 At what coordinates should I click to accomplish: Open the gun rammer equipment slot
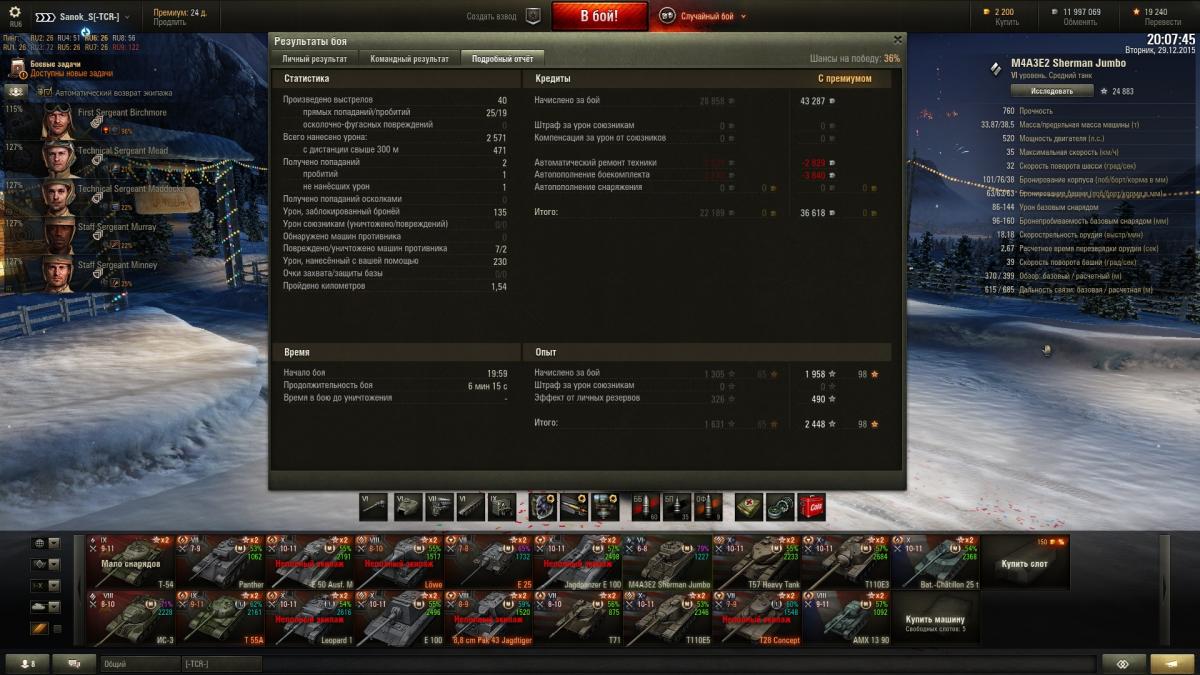pos(575,507)
